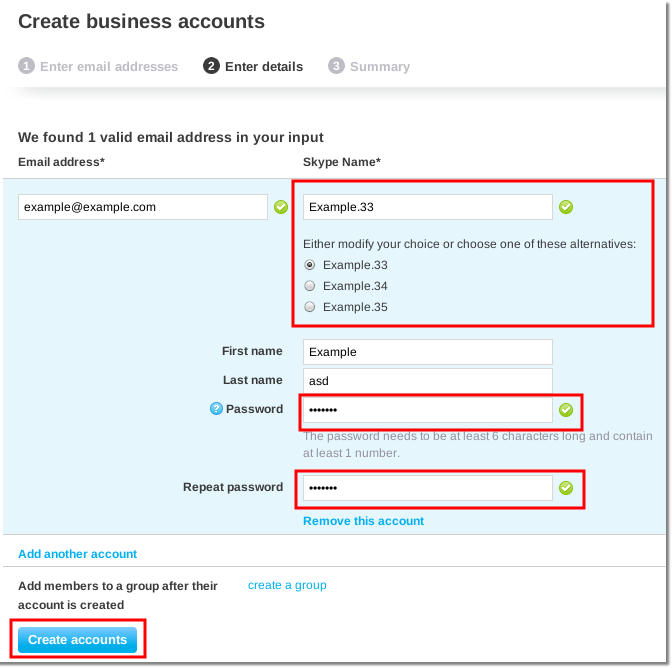Screen dimensions: 672x668
Task: Choose the Example.34 alternative name
Action: pyautogui.click(x=310, y=286)
